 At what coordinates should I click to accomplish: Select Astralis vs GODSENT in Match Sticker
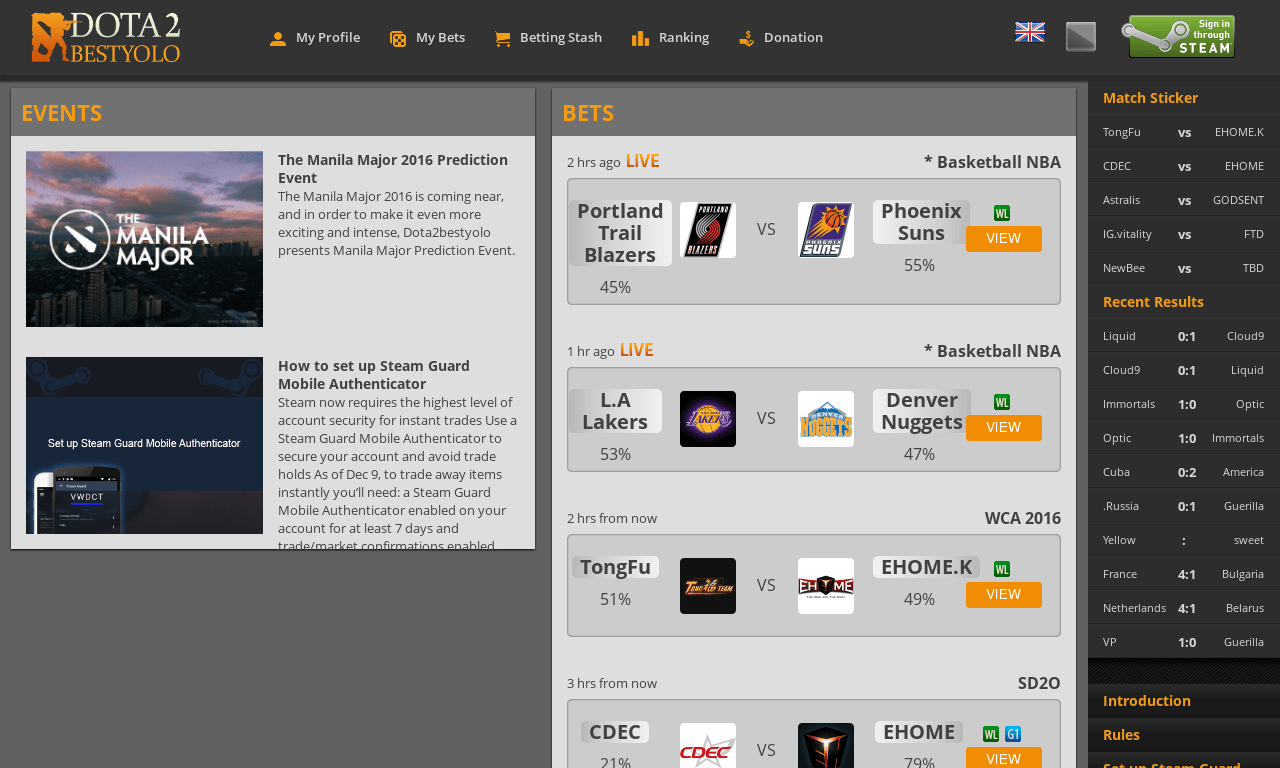pos(1184,200)
